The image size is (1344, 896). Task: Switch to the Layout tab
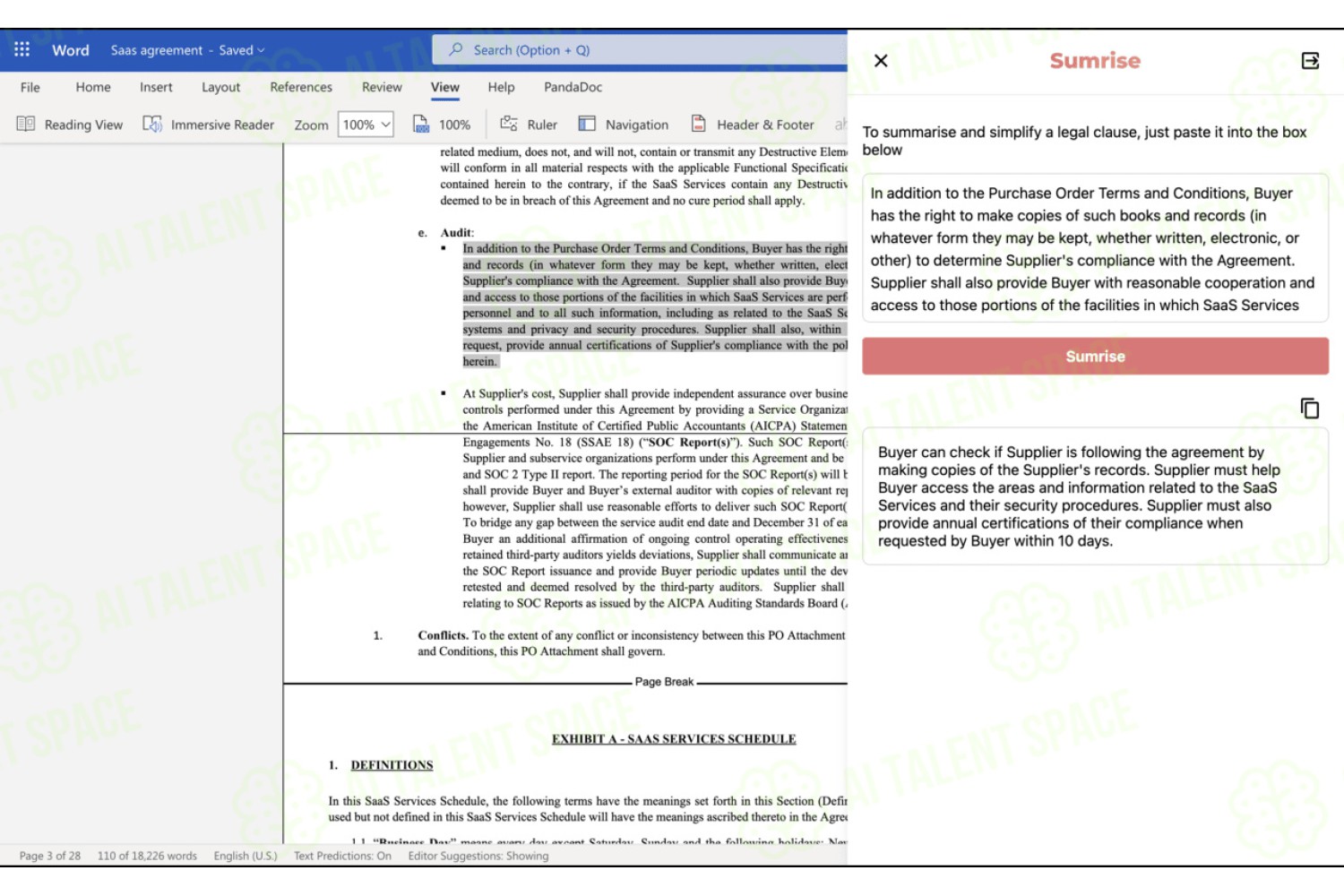[220, 87]
